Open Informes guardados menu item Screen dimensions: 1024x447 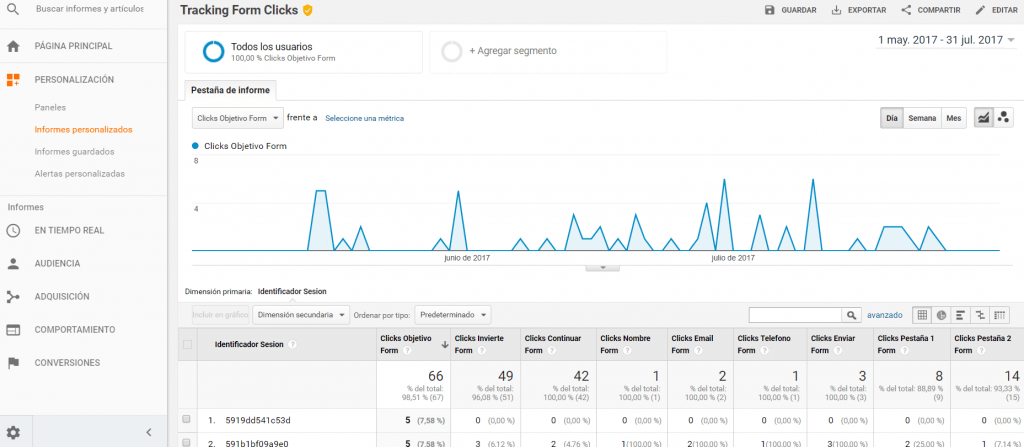pyautogui.click(x=74, y=152)
